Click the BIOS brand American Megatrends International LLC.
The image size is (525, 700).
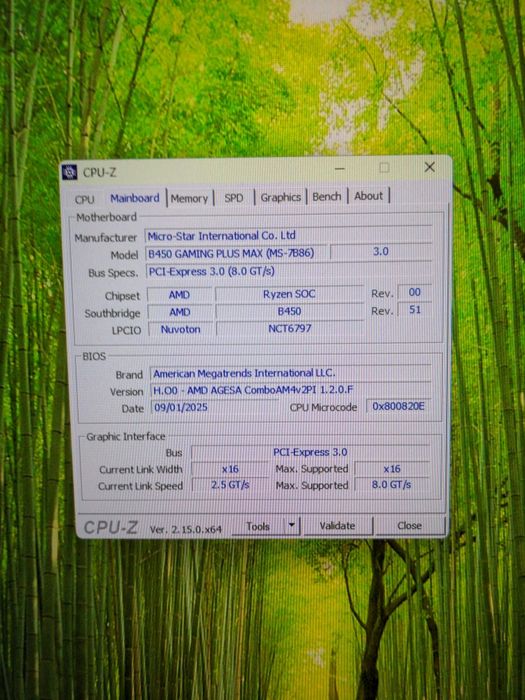coord(291,373)
